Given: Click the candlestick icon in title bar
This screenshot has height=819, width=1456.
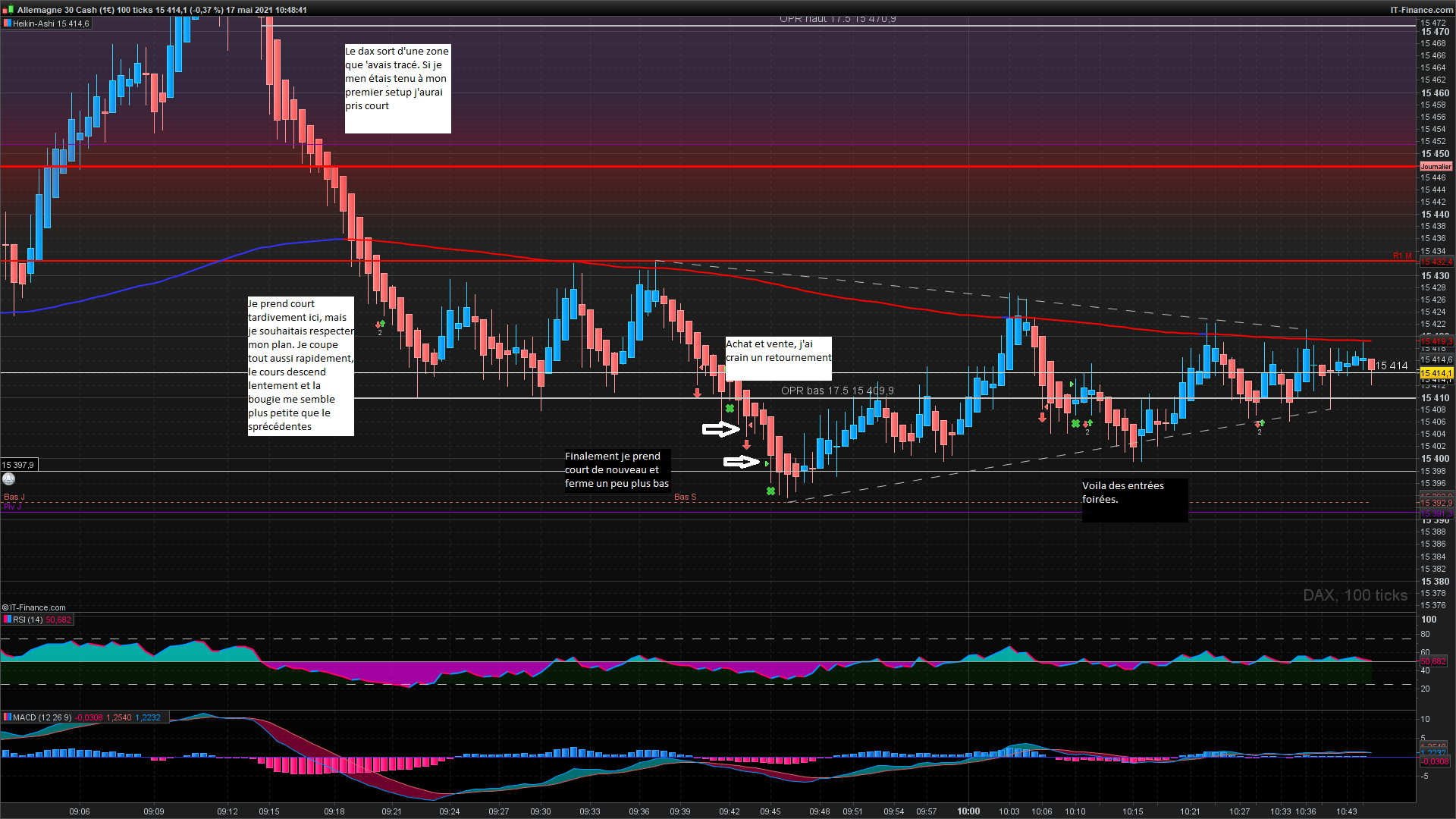Looking at the screenshot, I should point(8,10).
